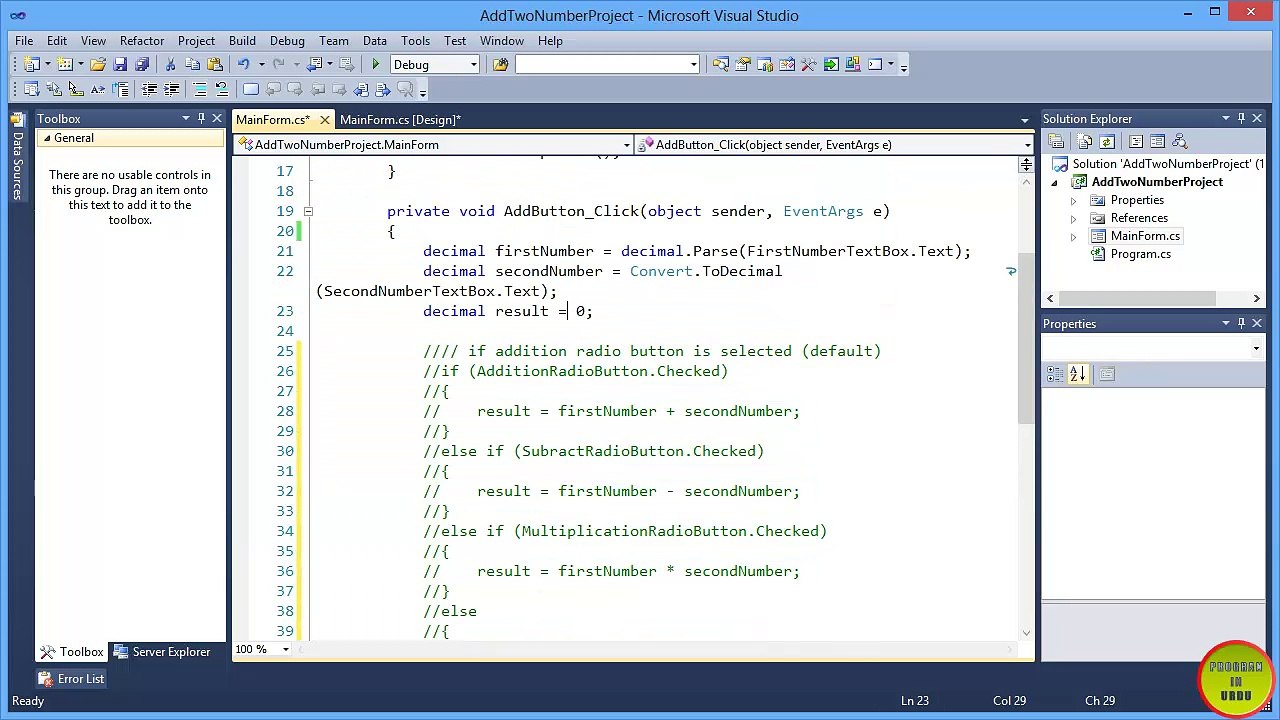This screenshot has width=1280, height=720.
Task: Collapse AddButton_Click method outline at line 19
Action: click(x=308, y=211)
